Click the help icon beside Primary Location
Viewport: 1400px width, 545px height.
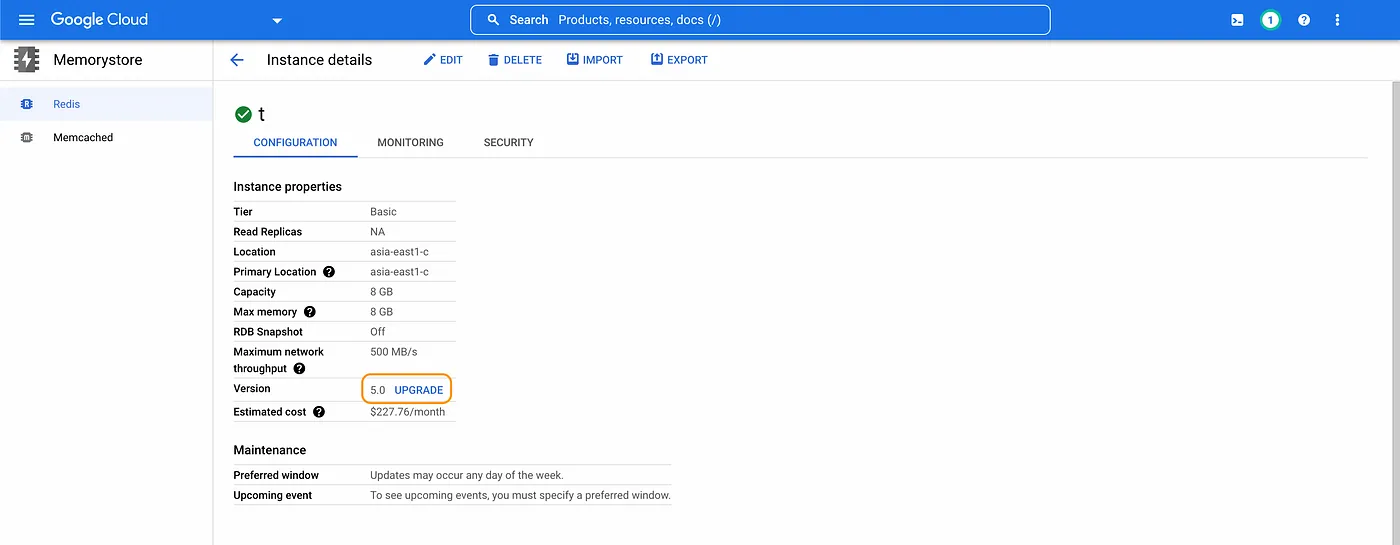click(x=329, y=272)
